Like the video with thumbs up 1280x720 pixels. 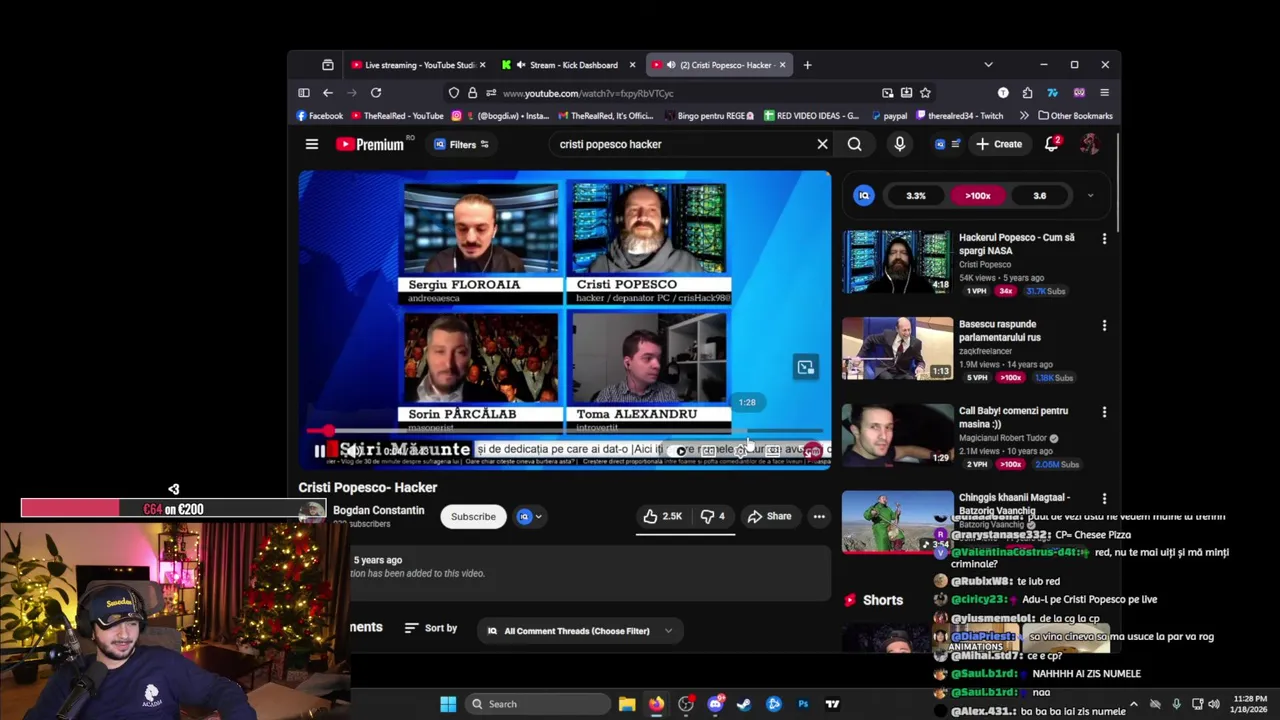coord(662,516)
